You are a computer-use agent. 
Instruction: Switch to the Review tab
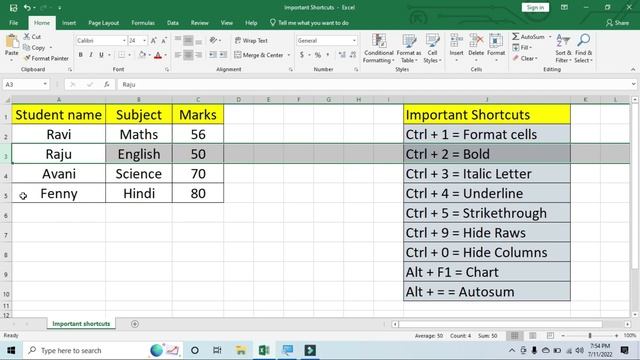coord(200,23)
